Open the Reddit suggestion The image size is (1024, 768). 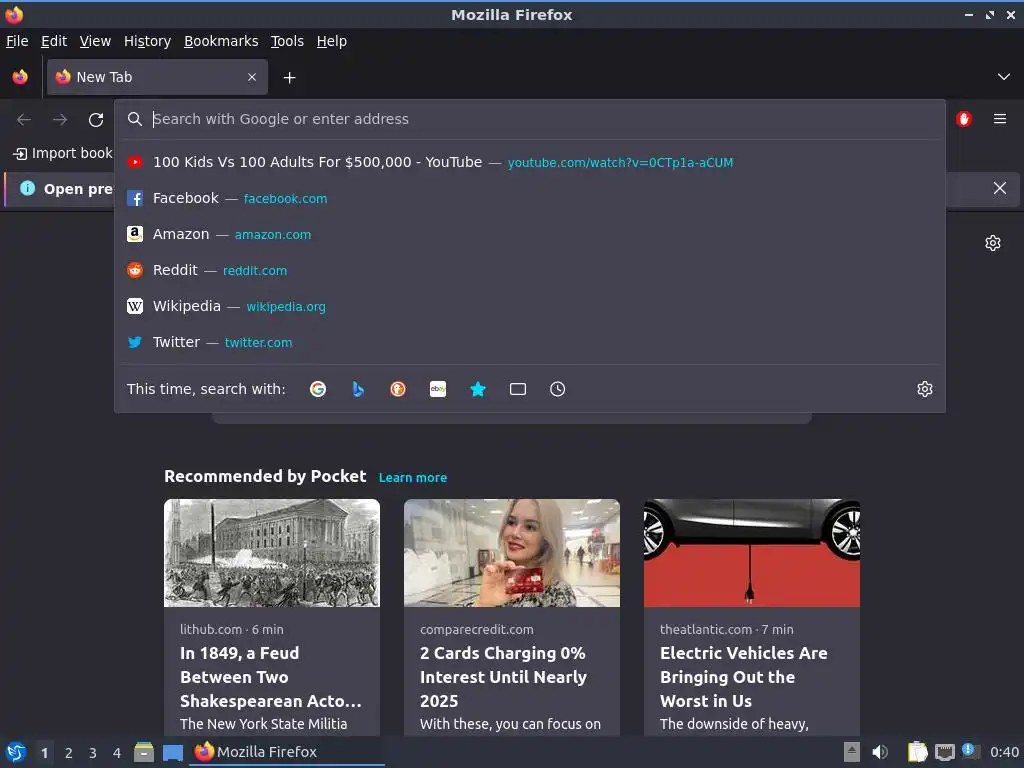click(x=530, y=270)
